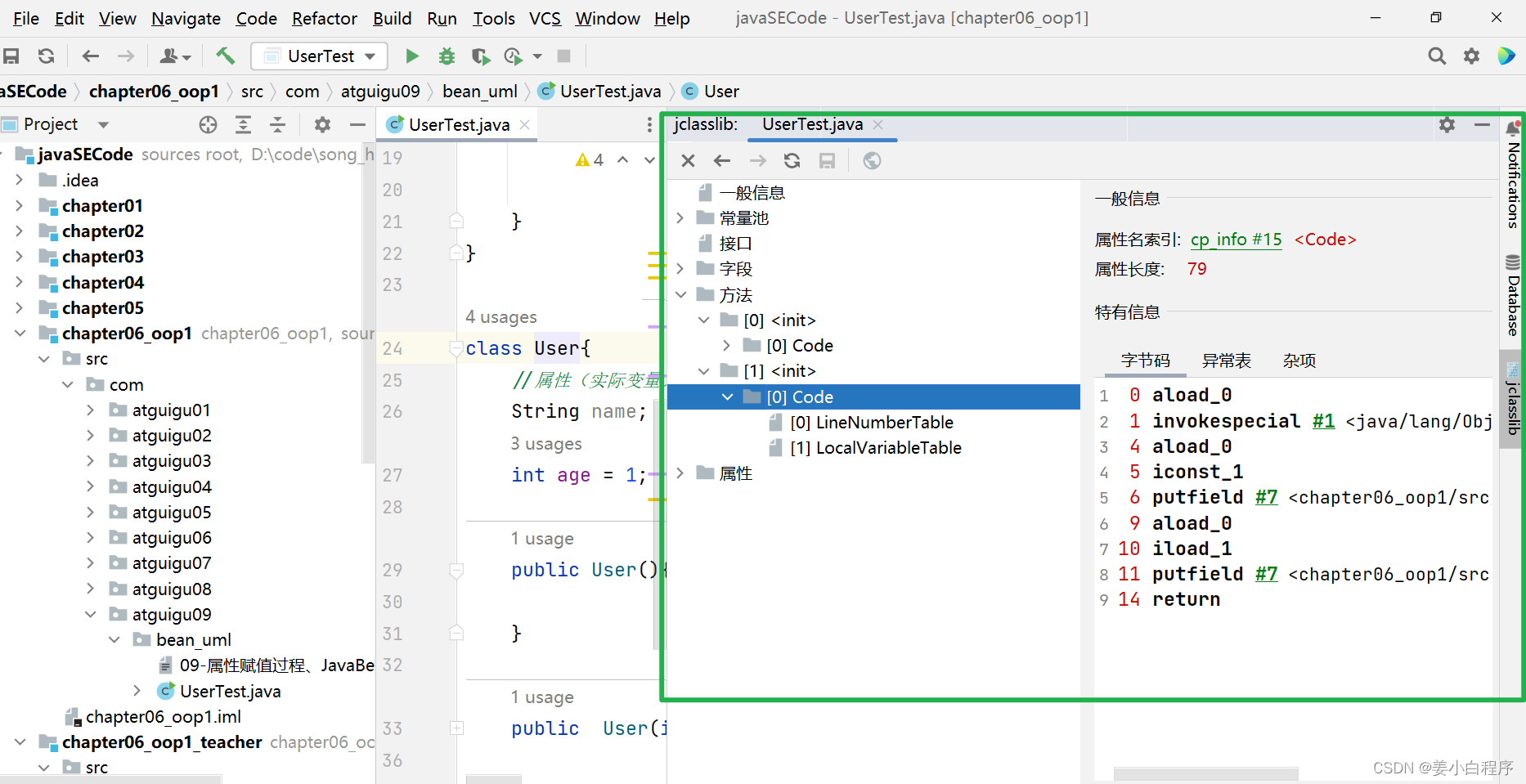Run UserTest with the green play icon
Viewport: 1526px width, 784px height.
point(412,56)
